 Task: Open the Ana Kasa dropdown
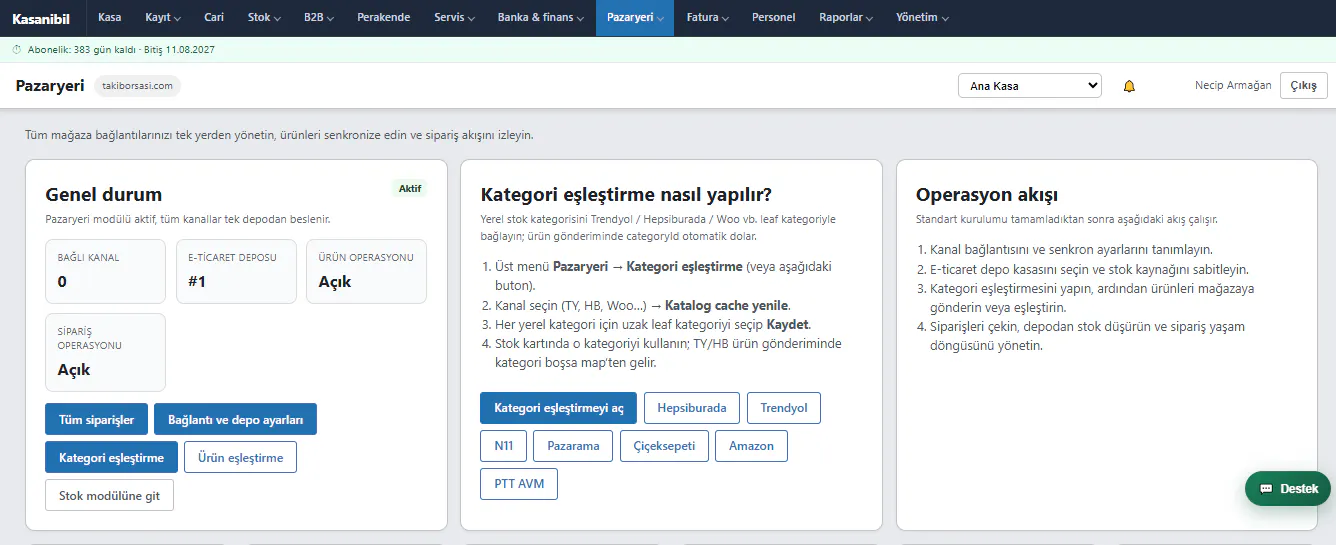tap(1029, 86)
